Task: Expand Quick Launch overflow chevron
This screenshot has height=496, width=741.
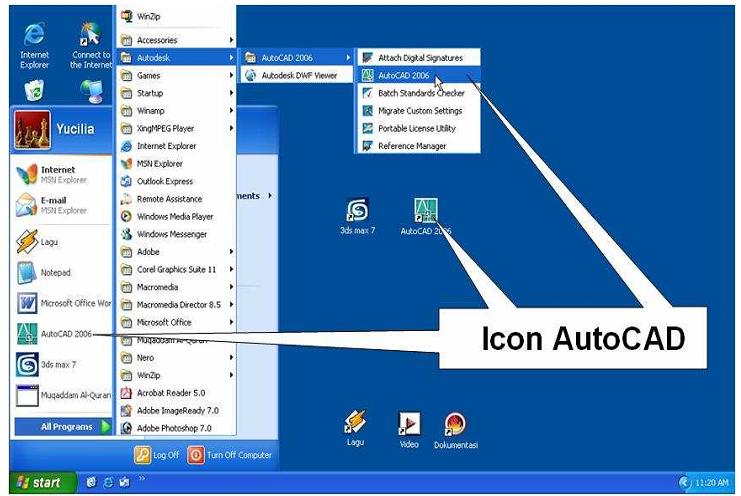Action: (141, 479)
